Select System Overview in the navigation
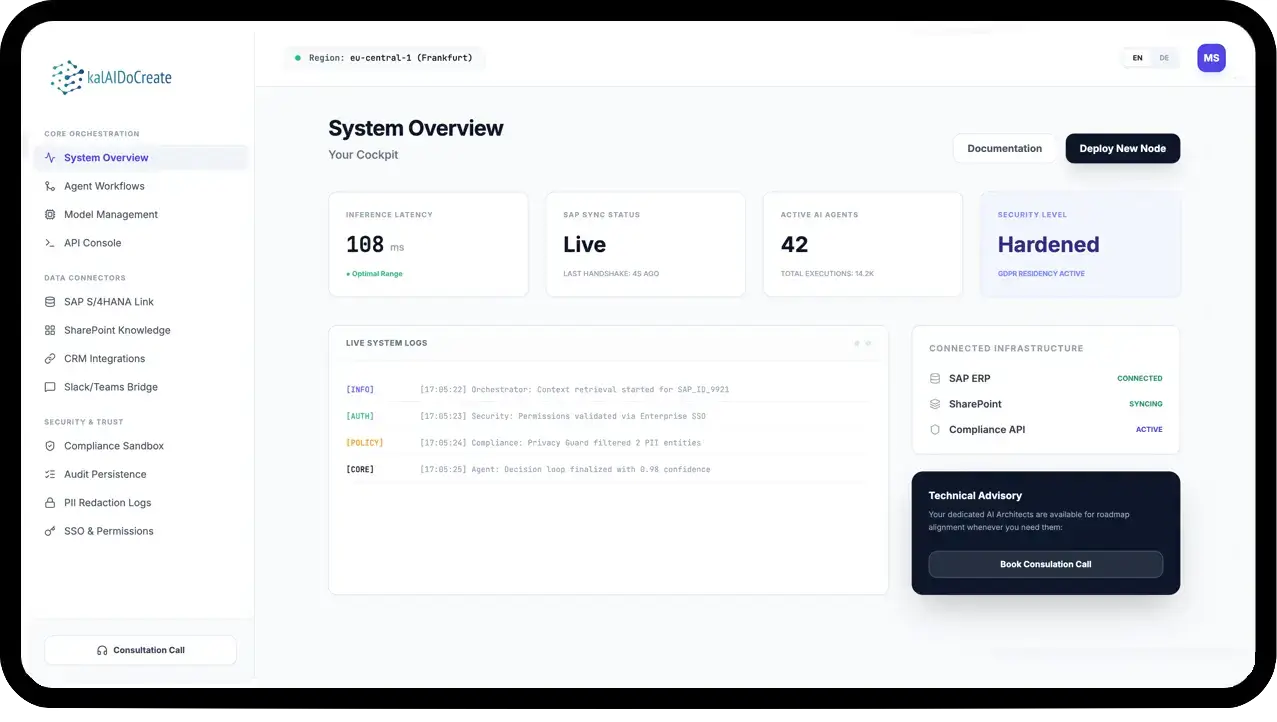This screenshot has height=722, width=1277. [x=105, y=157]
